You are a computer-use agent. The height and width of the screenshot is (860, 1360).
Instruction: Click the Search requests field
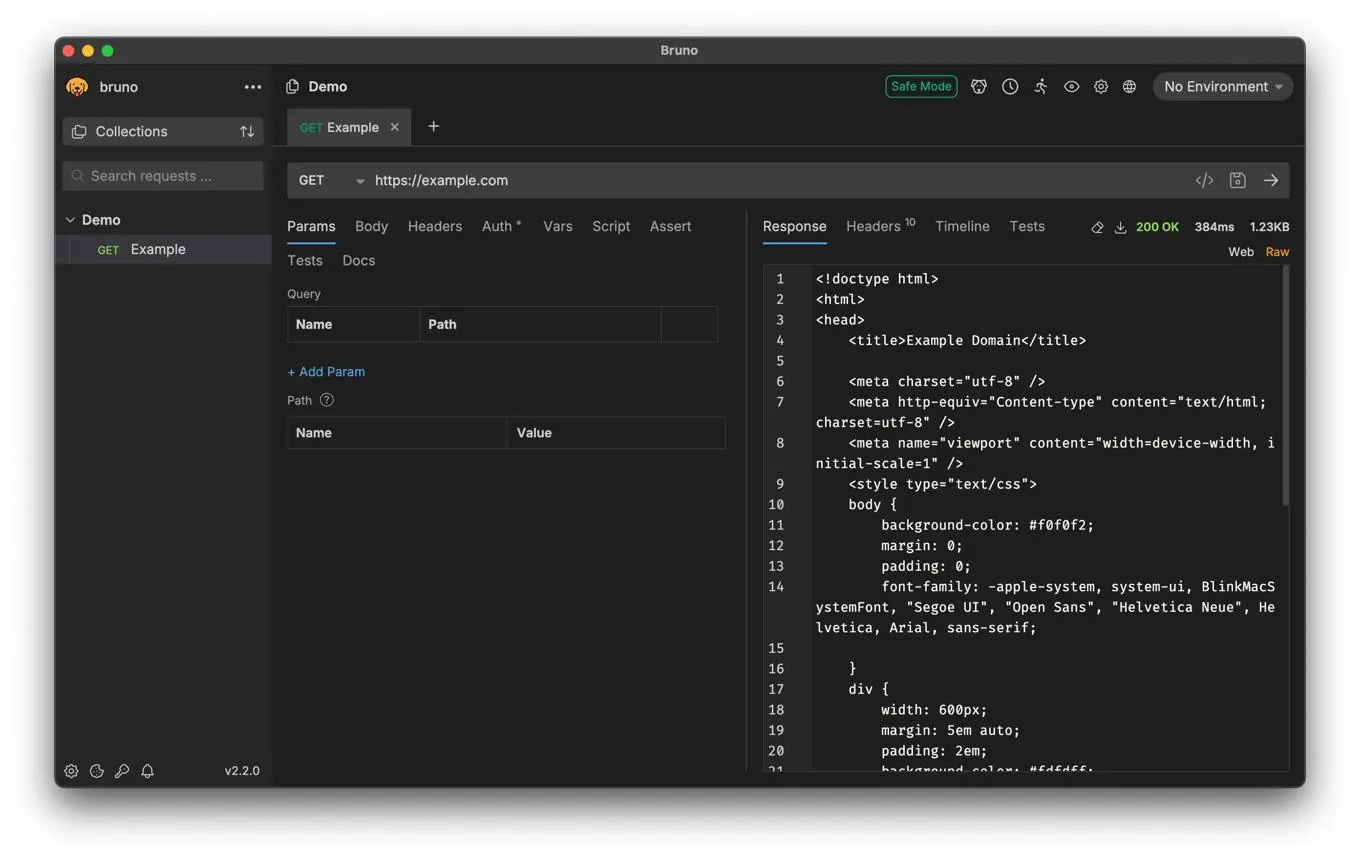[x=163, y=176]
